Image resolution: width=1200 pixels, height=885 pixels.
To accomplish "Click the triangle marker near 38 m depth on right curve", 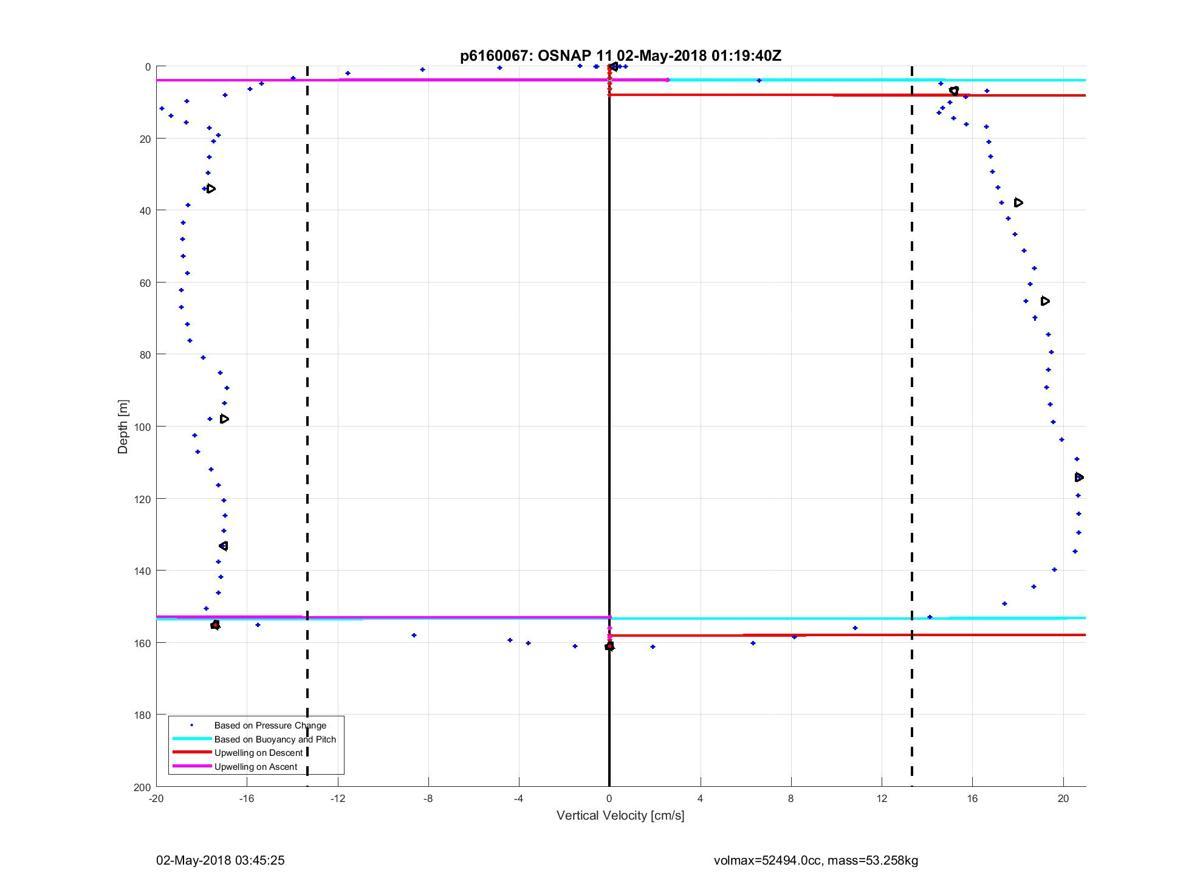I will [1018, 203].
